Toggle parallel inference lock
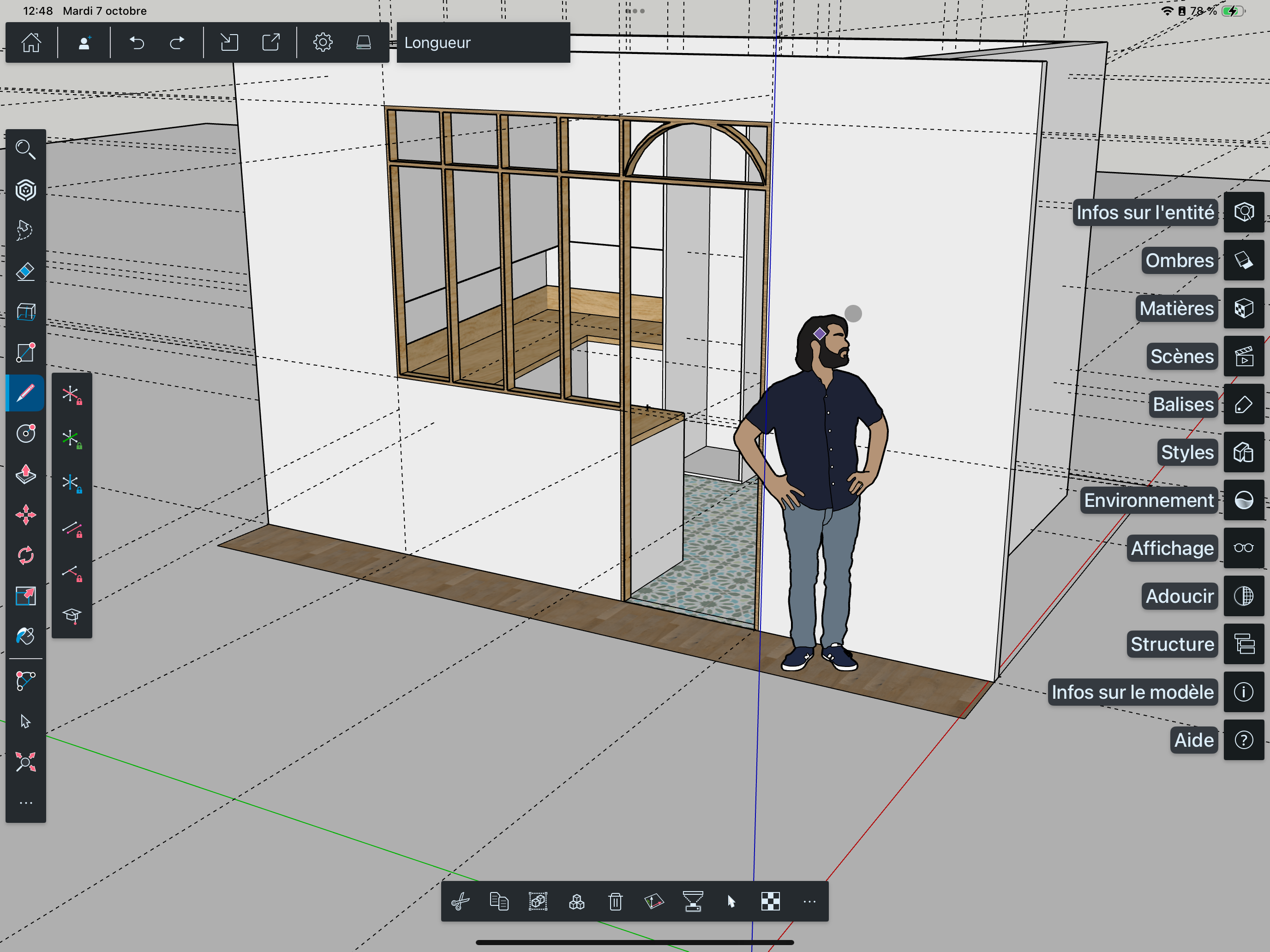Screen dimensions: 1270x952 pyautogui.click(x=72, y=528)
